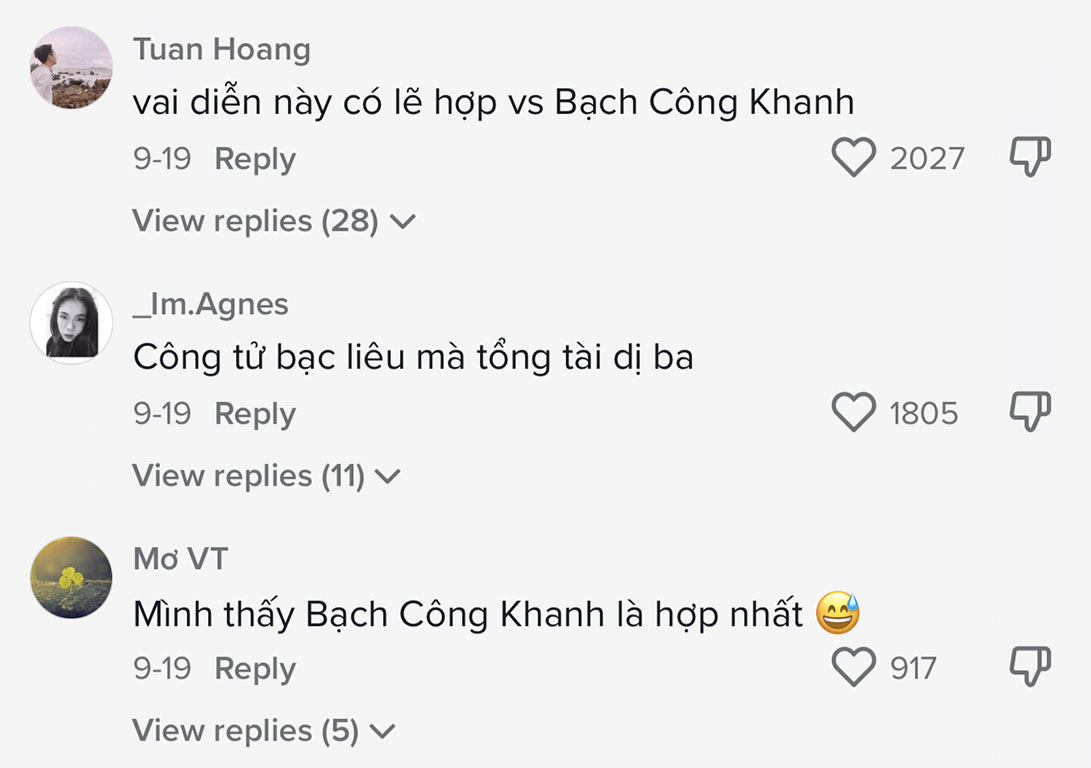Show the 11 replies to _Im.Agnes

pyautogui.click(x=266, y=476)
